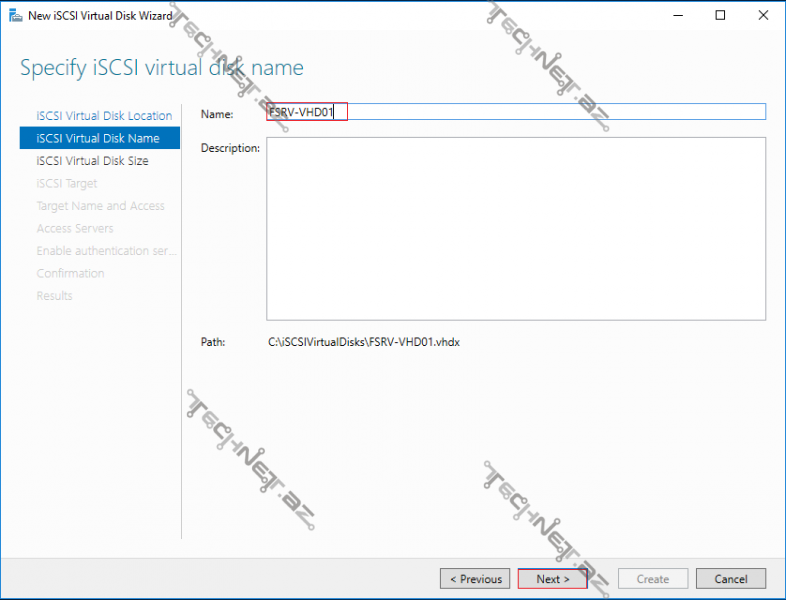Click the FSRV-VHD01.vhdx path text
The image size is (786, 600).
click(364, 342)
